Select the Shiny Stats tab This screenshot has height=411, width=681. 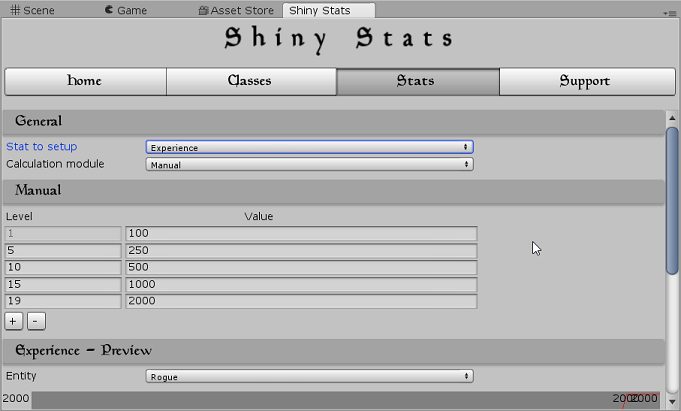[x=320, y=11]
